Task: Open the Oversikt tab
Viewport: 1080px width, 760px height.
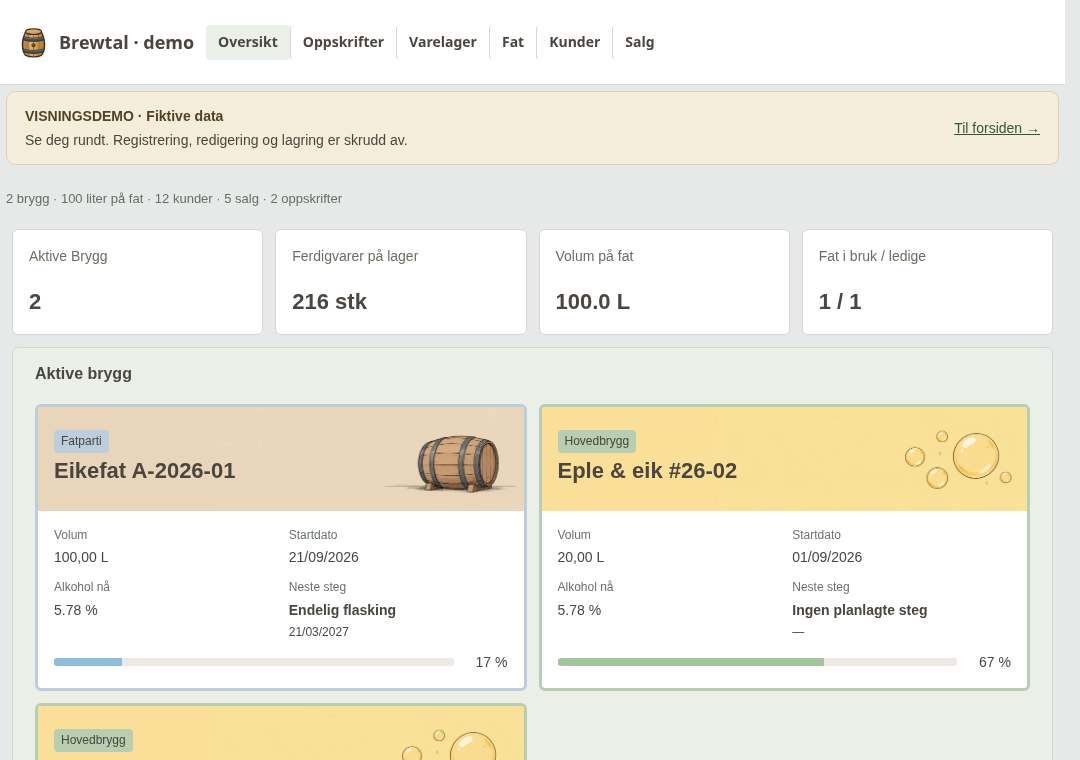Action: (x=248, y=42)
